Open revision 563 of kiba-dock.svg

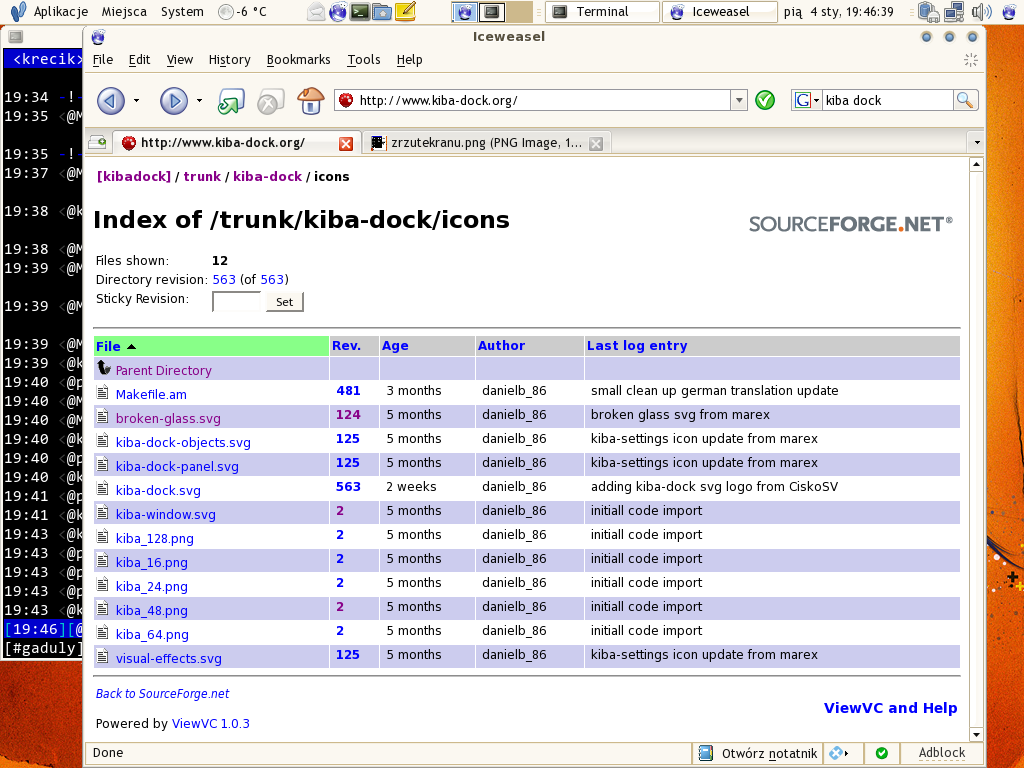(348, 487)
